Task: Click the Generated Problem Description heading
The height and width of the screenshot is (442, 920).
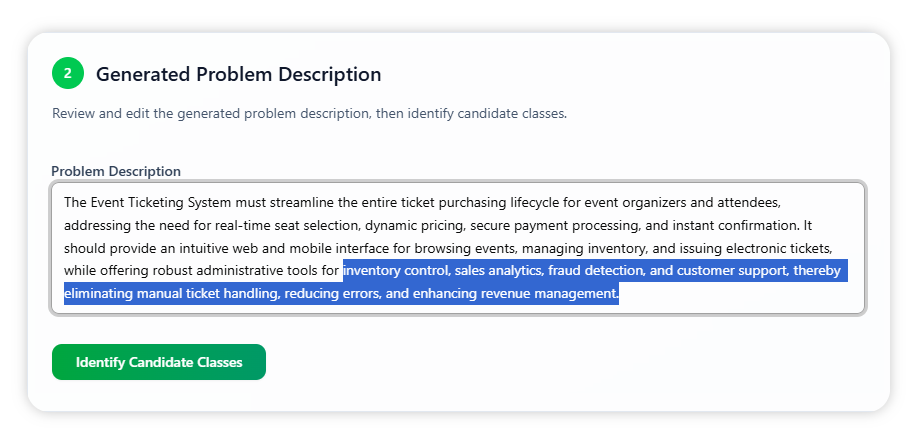Action: click(238, 74)
